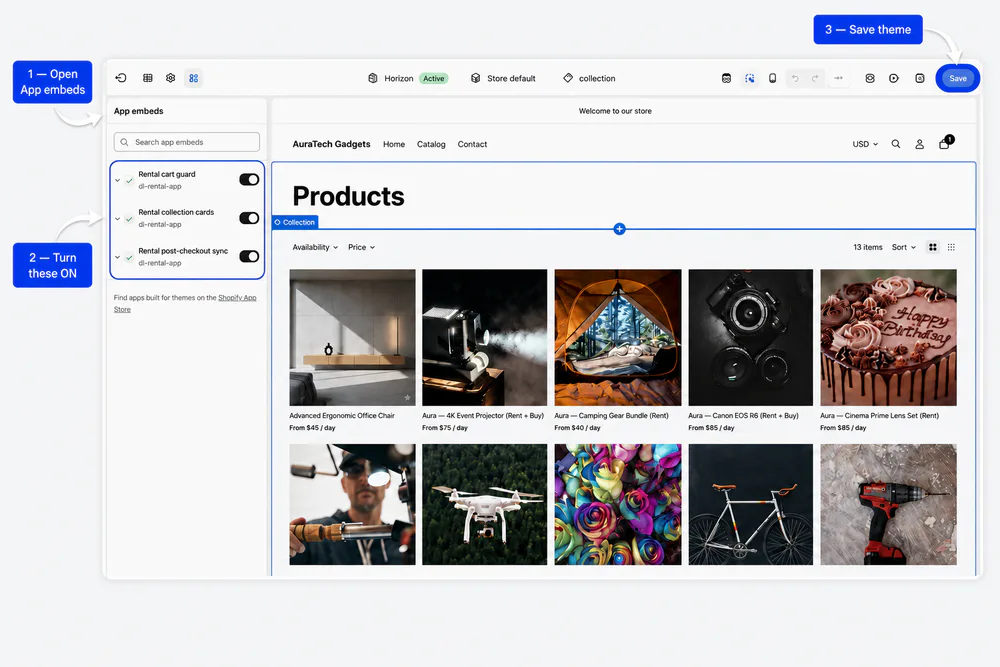Click the Welcome to our store announcement
This screenshot has width=1000, height=667.
pos(615,111)
